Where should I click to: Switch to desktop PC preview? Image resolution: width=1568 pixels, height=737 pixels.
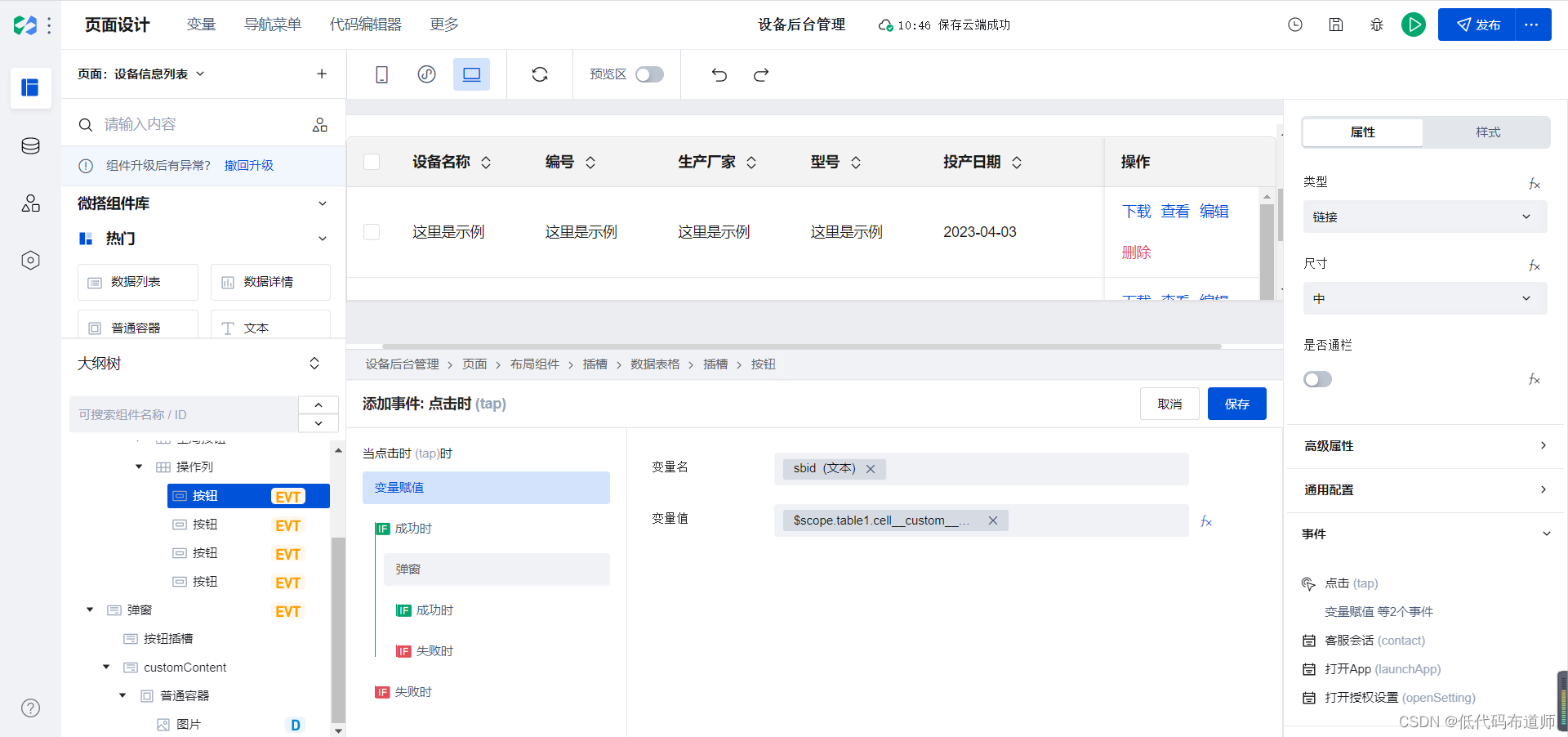pyautogui.click(x=472, y=75)
